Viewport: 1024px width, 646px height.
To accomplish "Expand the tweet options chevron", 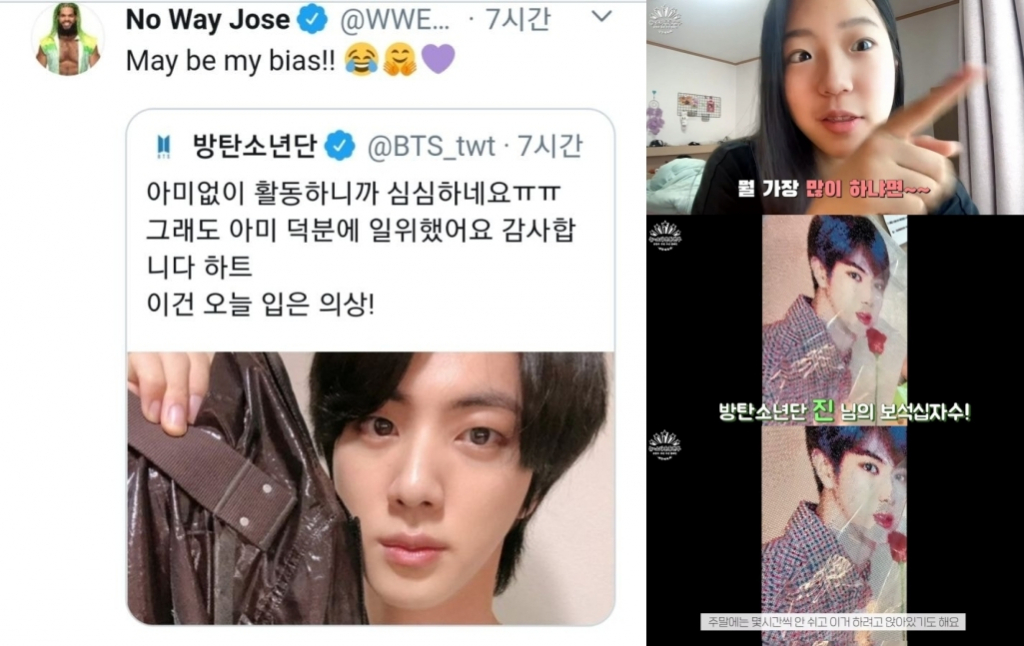I will (601, 16).
